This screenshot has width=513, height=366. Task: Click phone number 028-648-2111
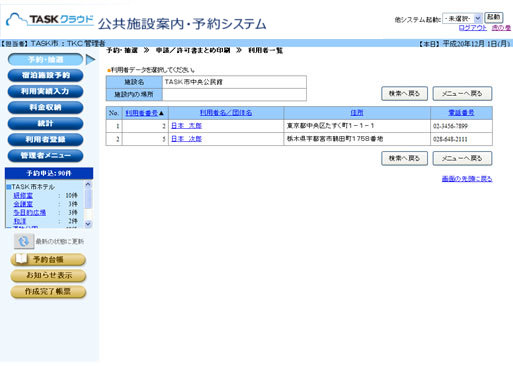450,139
